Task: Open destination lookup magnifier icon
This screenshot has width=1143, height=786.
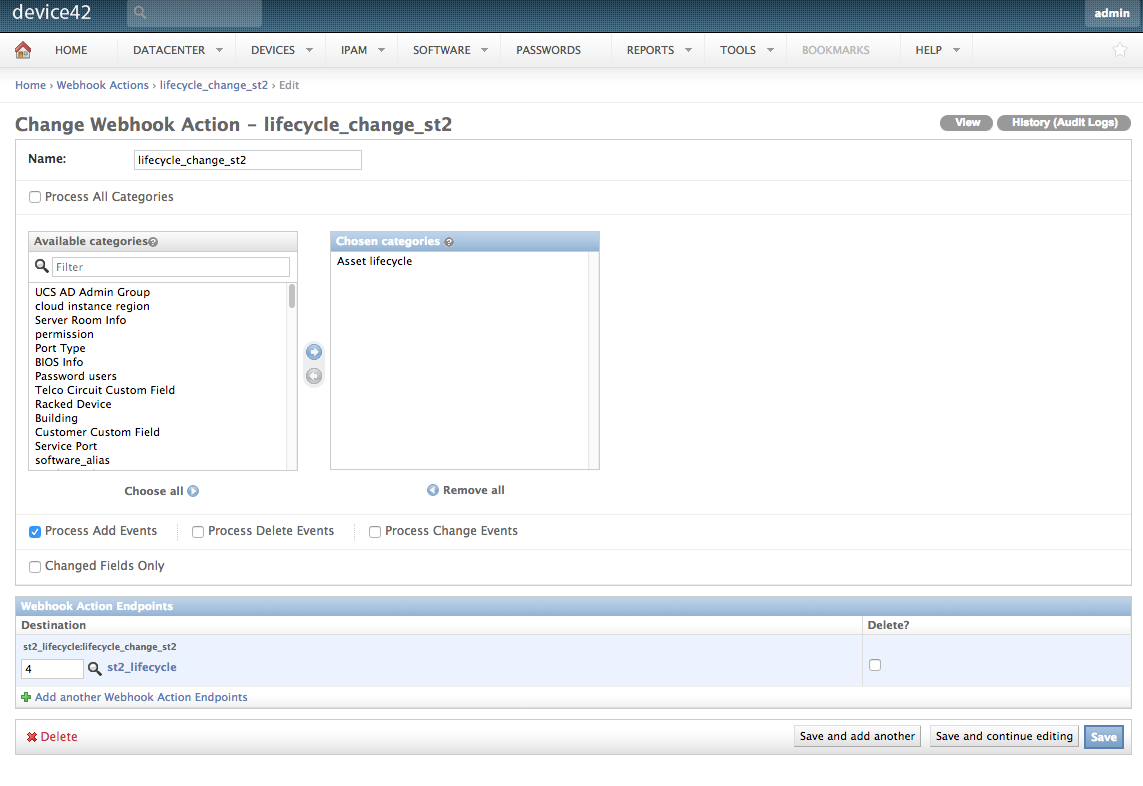Action: (95, 668)
